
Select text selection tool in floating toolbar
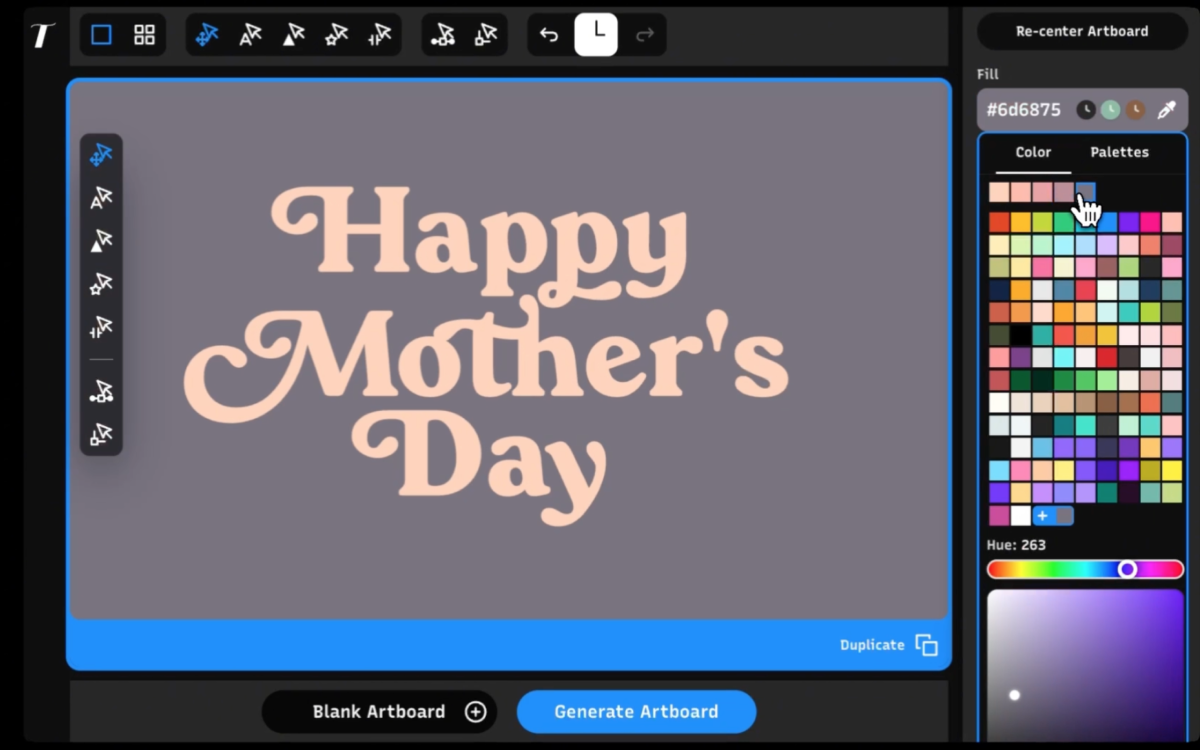101,198
